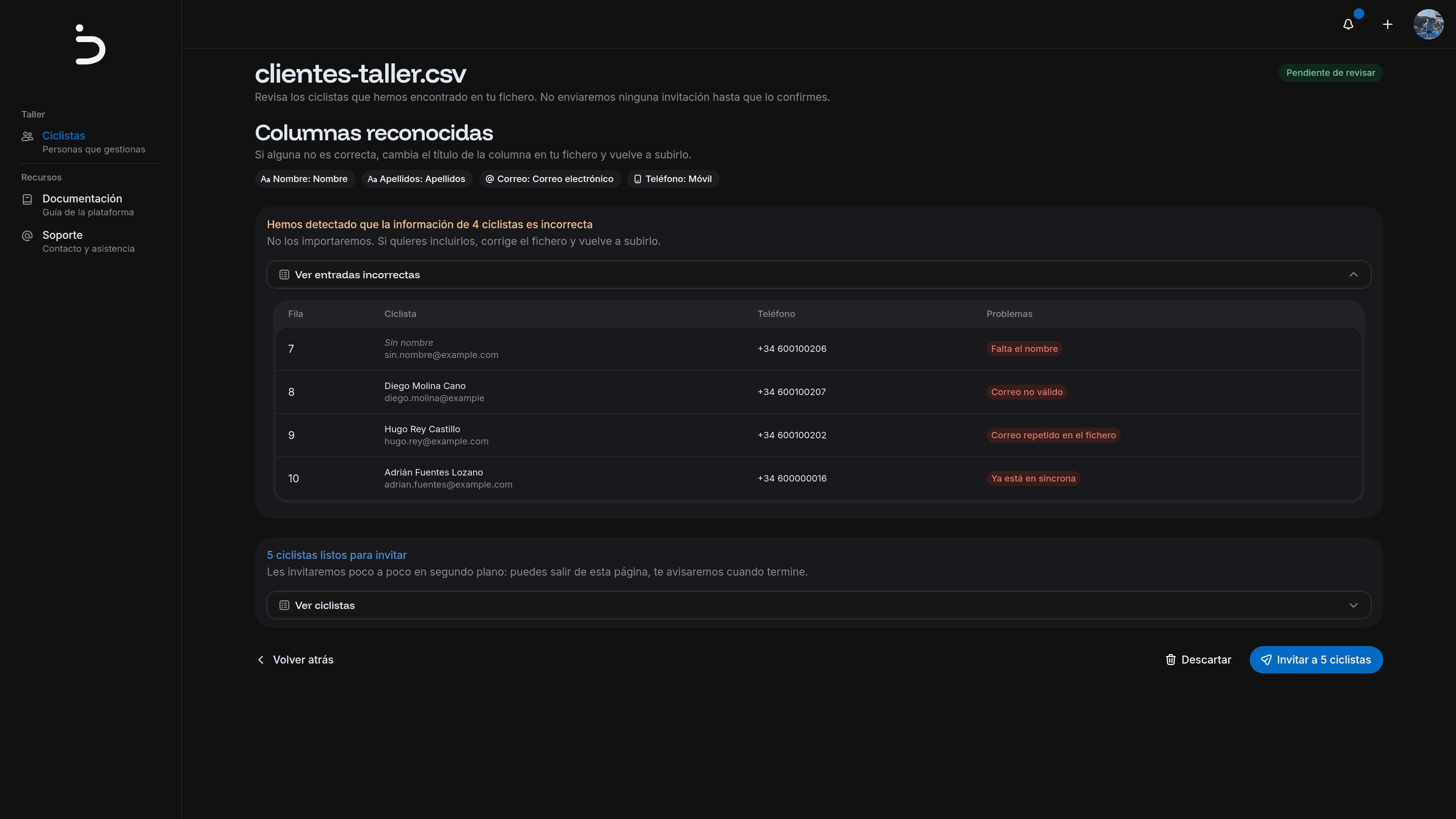This screenshot has width=1456, height=819.
Task: Click the sin.nombre@example.com email
Action: pyautogui.click(x=441, y=355)
